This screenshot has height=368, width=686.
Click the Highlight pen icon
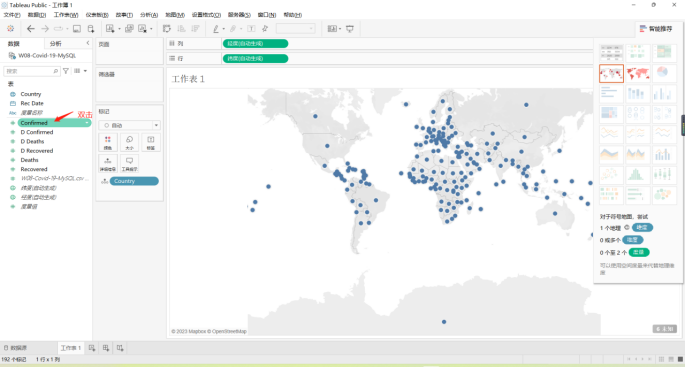tap(216, 29)
